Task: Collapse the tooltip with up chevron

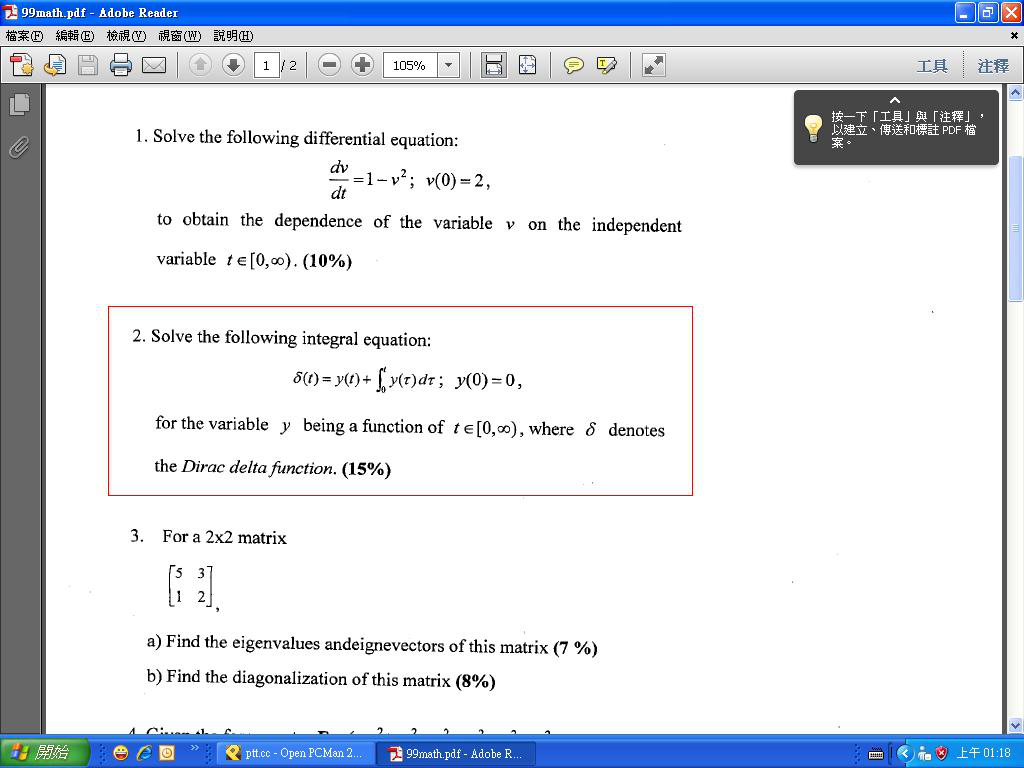Action: [895, 100]
